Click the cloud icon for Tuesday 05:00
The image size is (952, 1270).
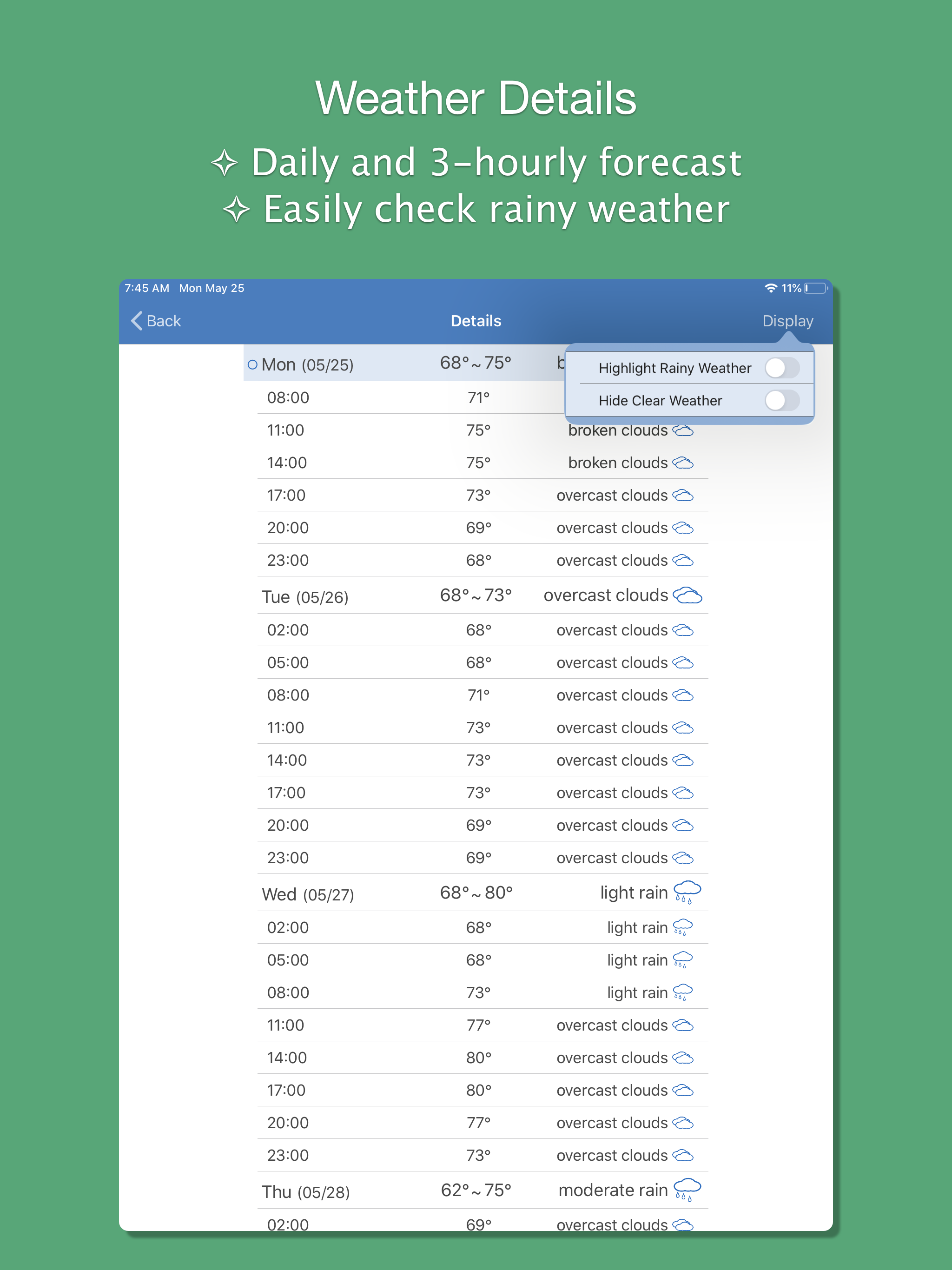tap(683, 663)
